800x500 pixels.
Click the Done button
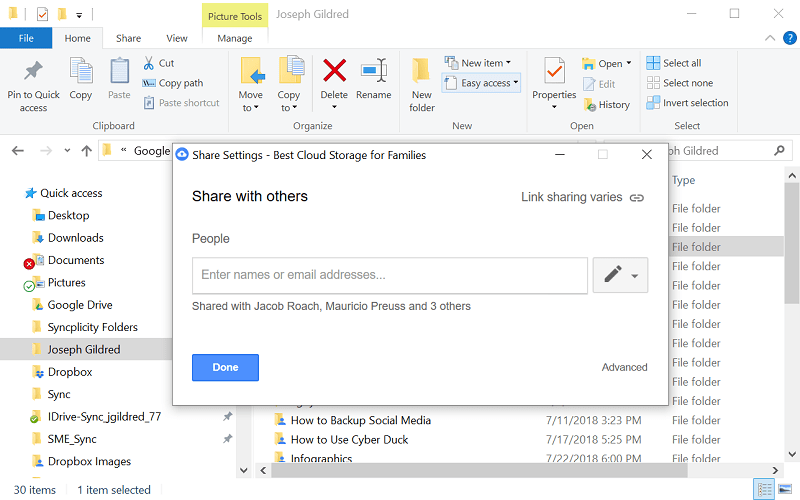coord(225,367)
